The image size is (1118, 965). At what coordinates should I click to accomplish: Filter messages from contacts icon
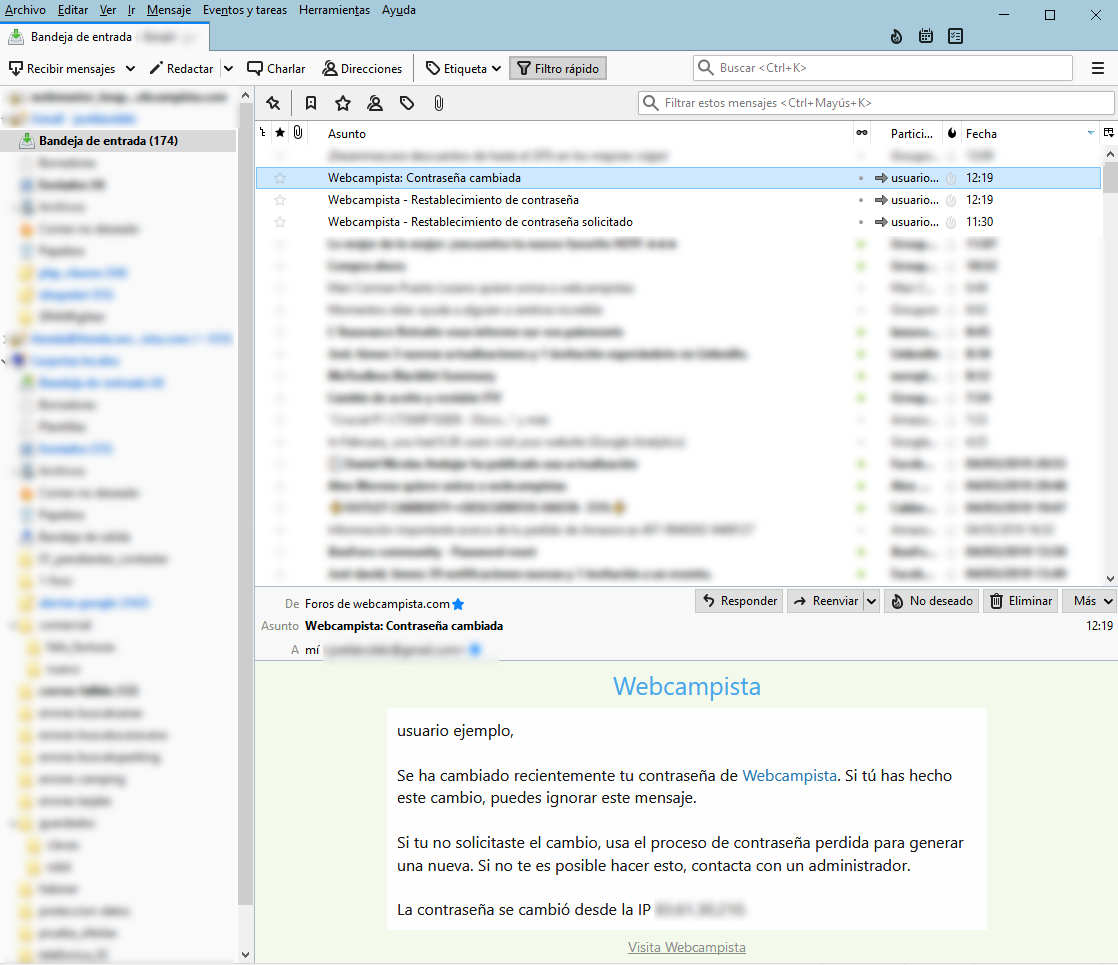[375, 103]
